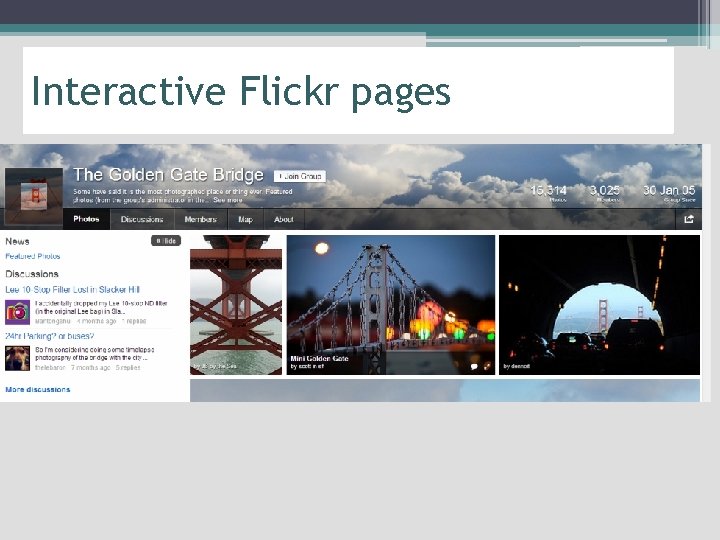Open the dog avatar beside 24hr Parking discussion

click(17, 359)
